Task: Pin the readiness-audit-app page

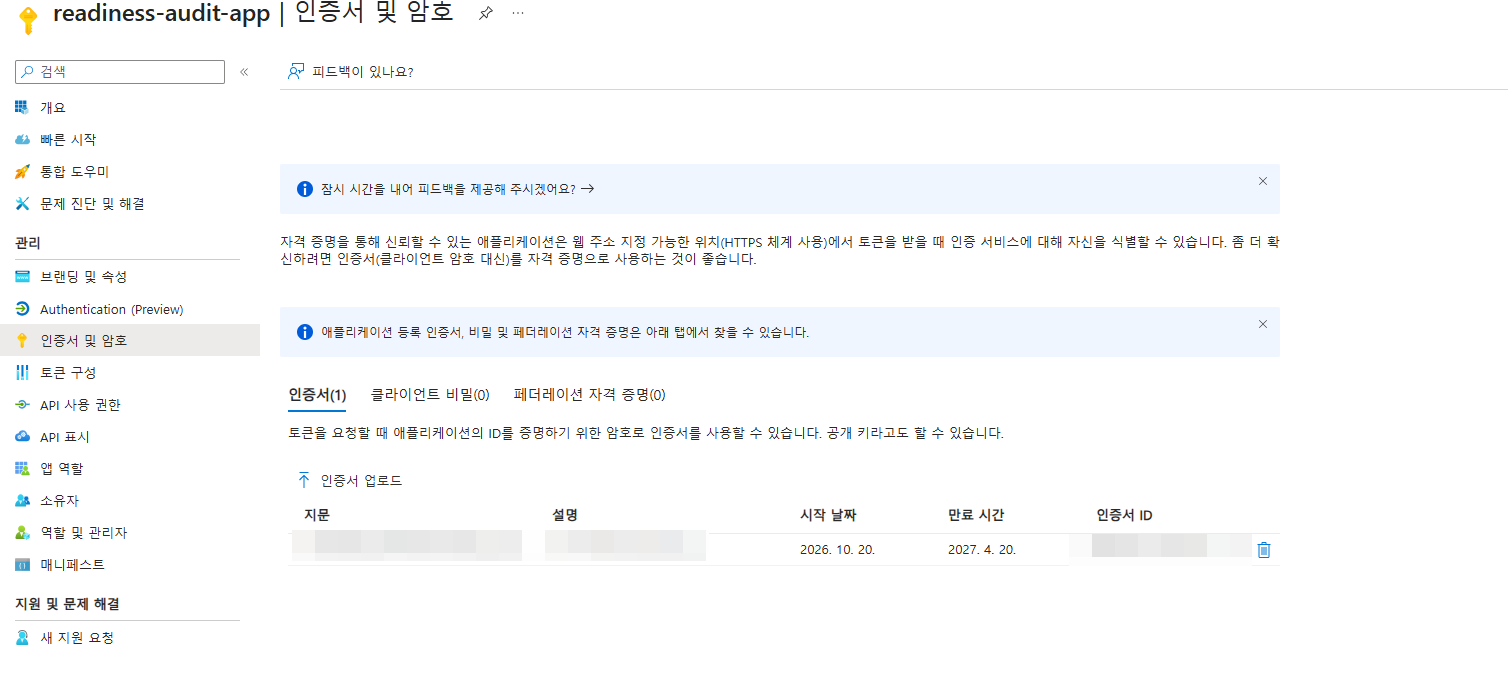Action: [485, 14]
